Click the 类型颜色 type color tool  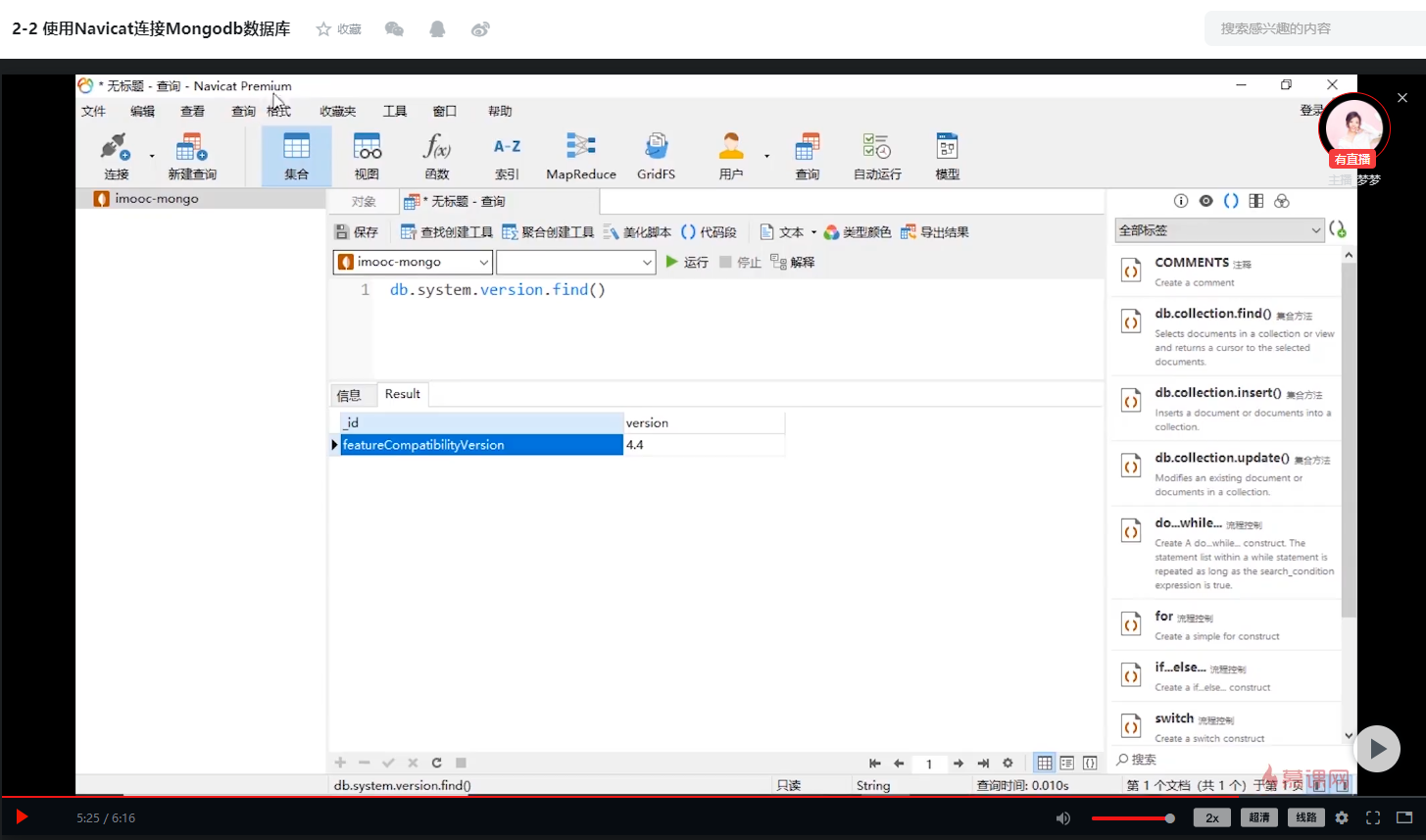[x=858, y=232]
